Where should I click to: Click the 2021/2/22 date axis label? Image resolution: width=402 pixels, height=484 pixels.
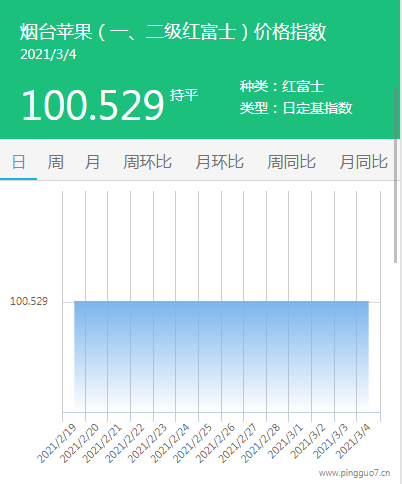(x=125, y=444)
